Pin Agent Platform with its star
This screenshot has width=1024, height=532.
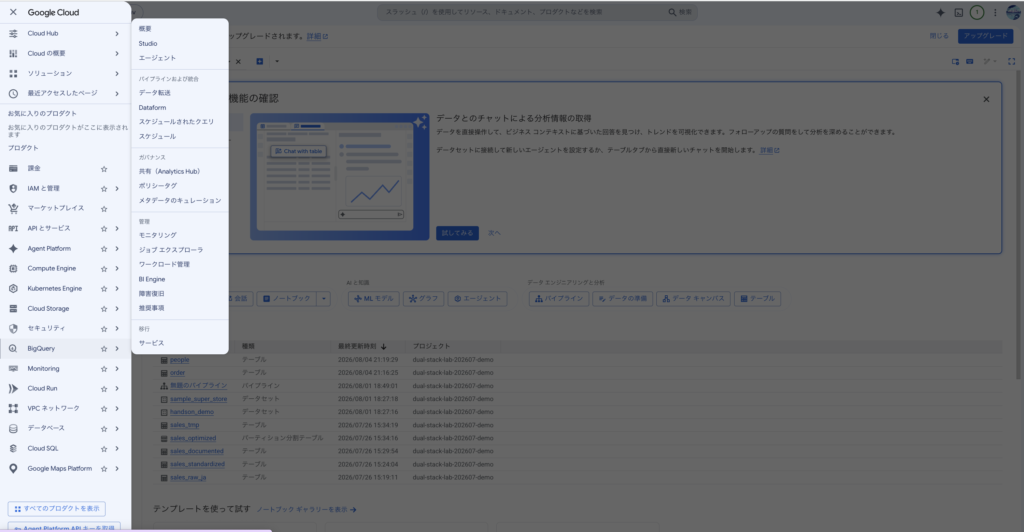click(x=104, y=249)
